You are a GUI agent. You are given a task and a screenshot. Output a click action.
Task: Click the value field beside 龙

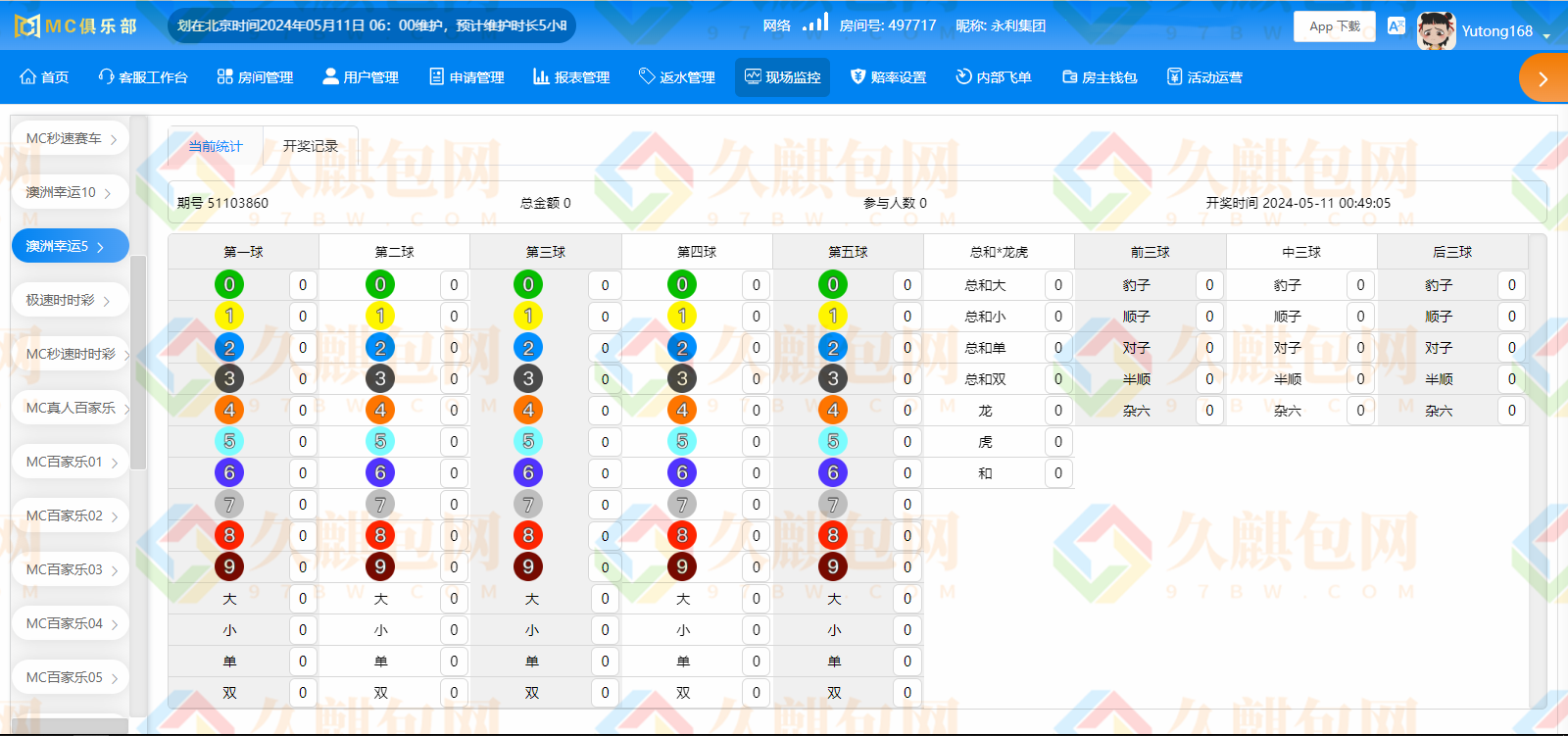coord(1058,411)
